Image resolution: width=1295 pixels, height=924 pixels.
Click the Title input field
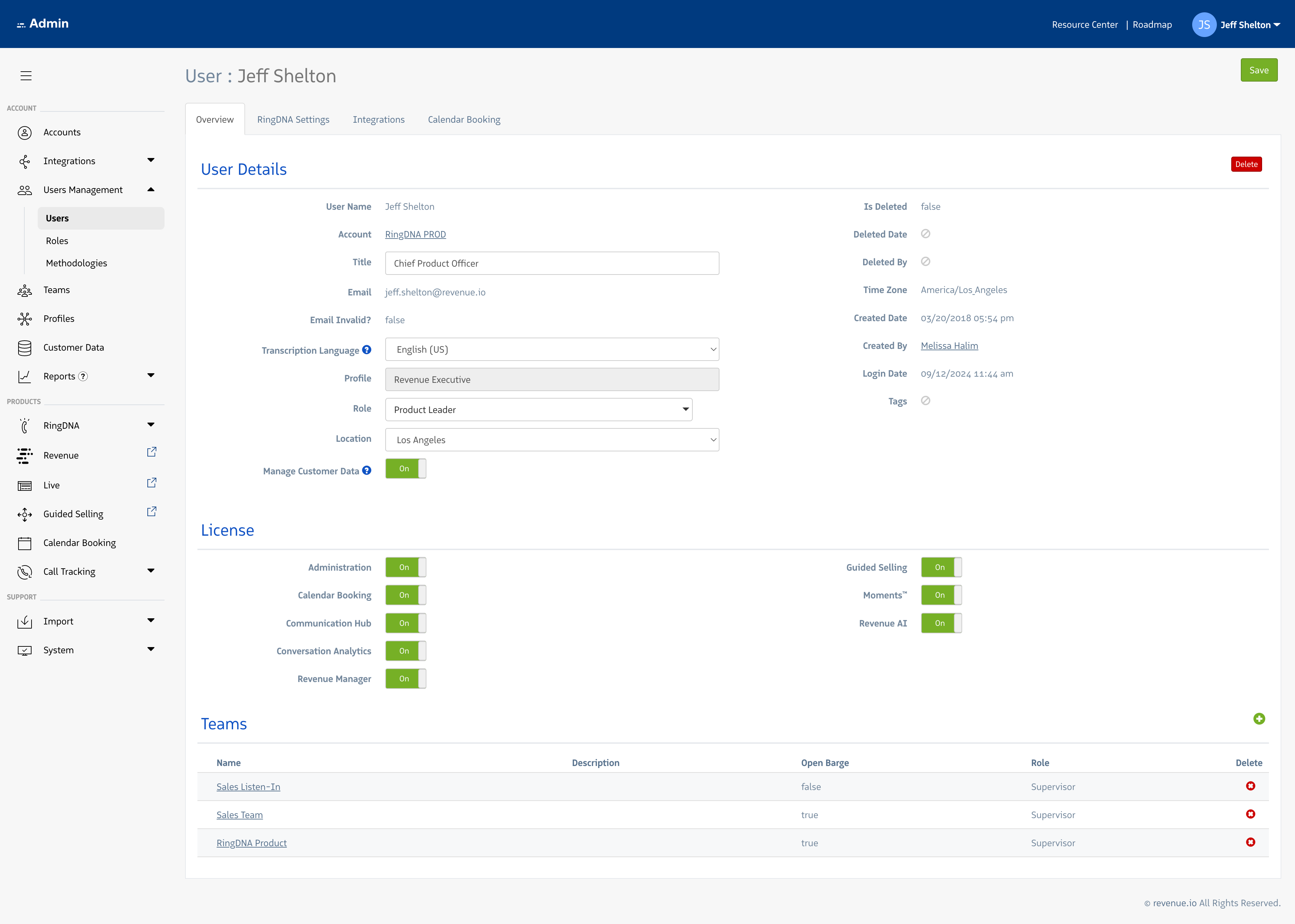tap(551, 264)
